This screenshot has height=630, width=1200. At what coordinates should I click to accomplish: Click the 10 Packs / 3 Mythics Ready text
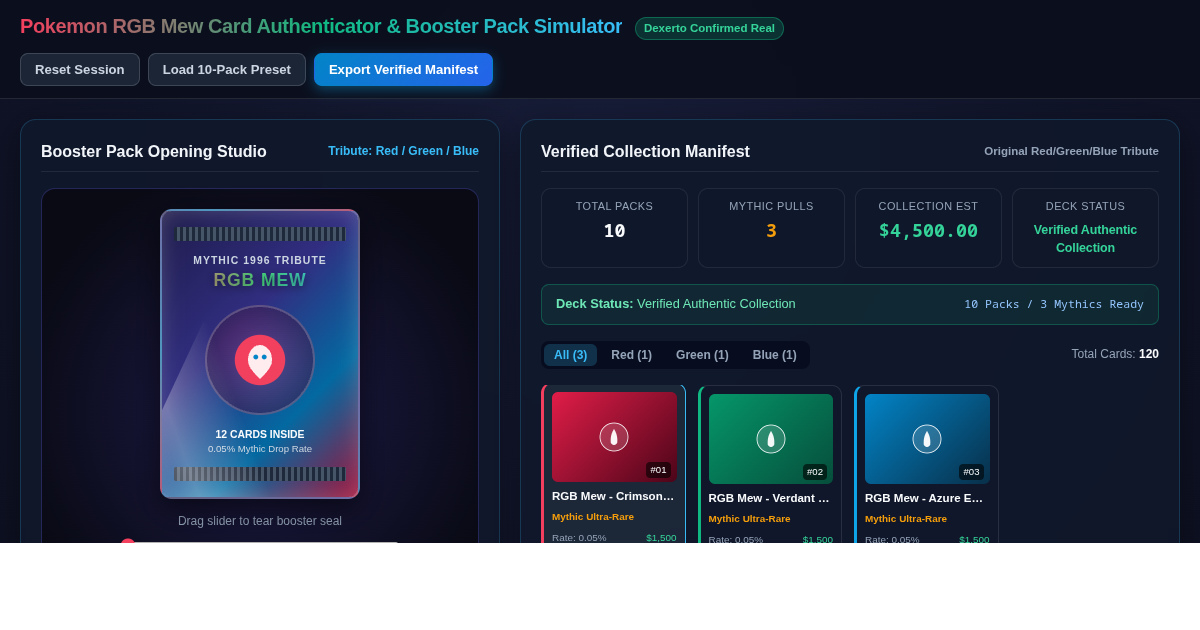coord(1054,304)
